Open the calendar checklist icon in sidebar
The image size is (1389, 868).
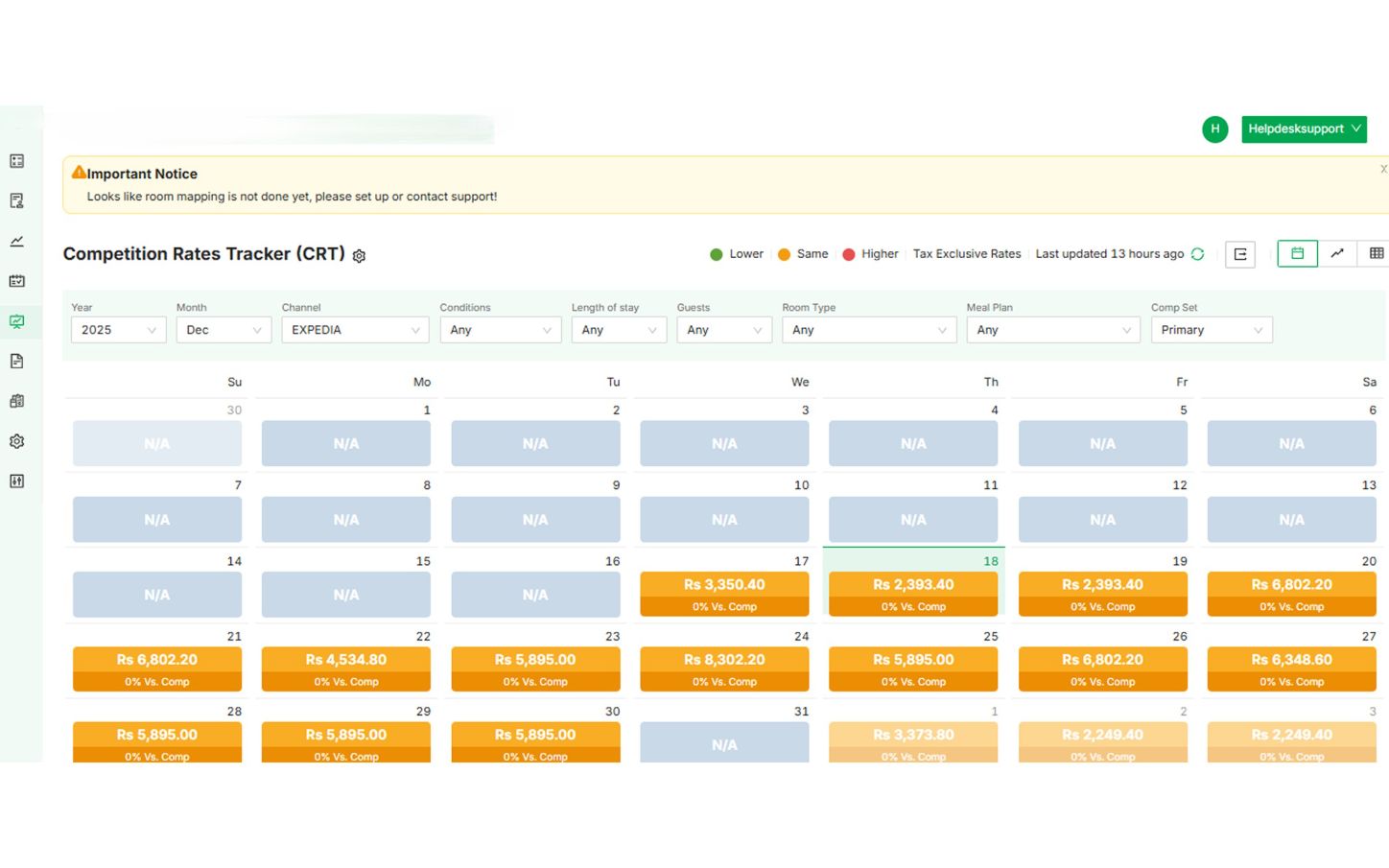click(x=17, y=281)
